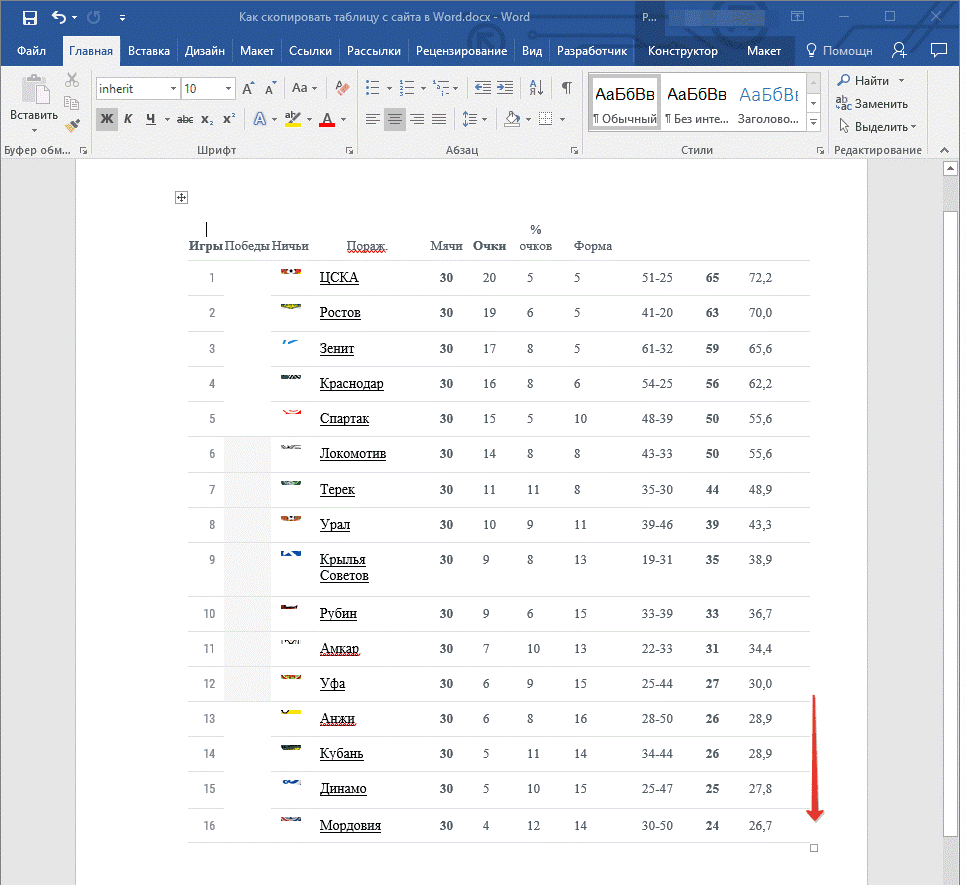
Task: Start a bulleted list
Action: coord(372,88)
